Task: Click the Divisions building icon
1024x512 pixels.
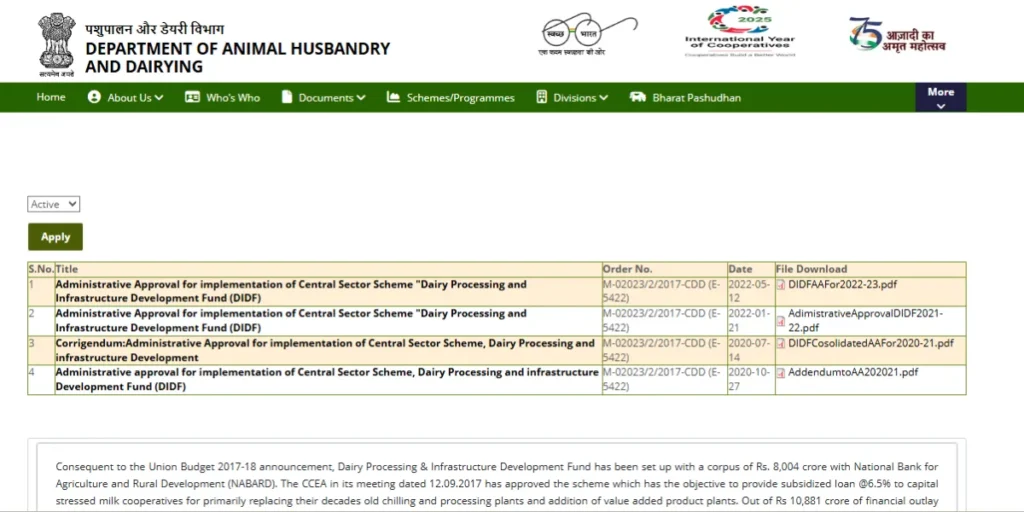Action: click(541, 97)
